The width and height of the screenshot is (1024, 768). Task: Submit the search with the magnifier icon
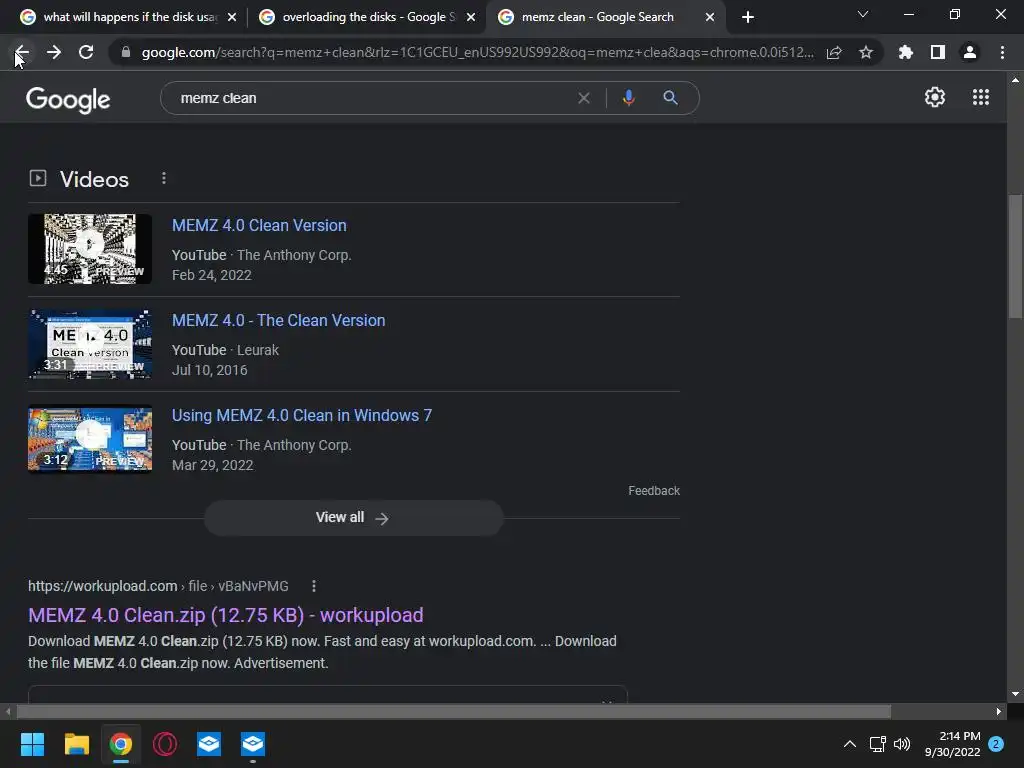click(x=670, y=98)
